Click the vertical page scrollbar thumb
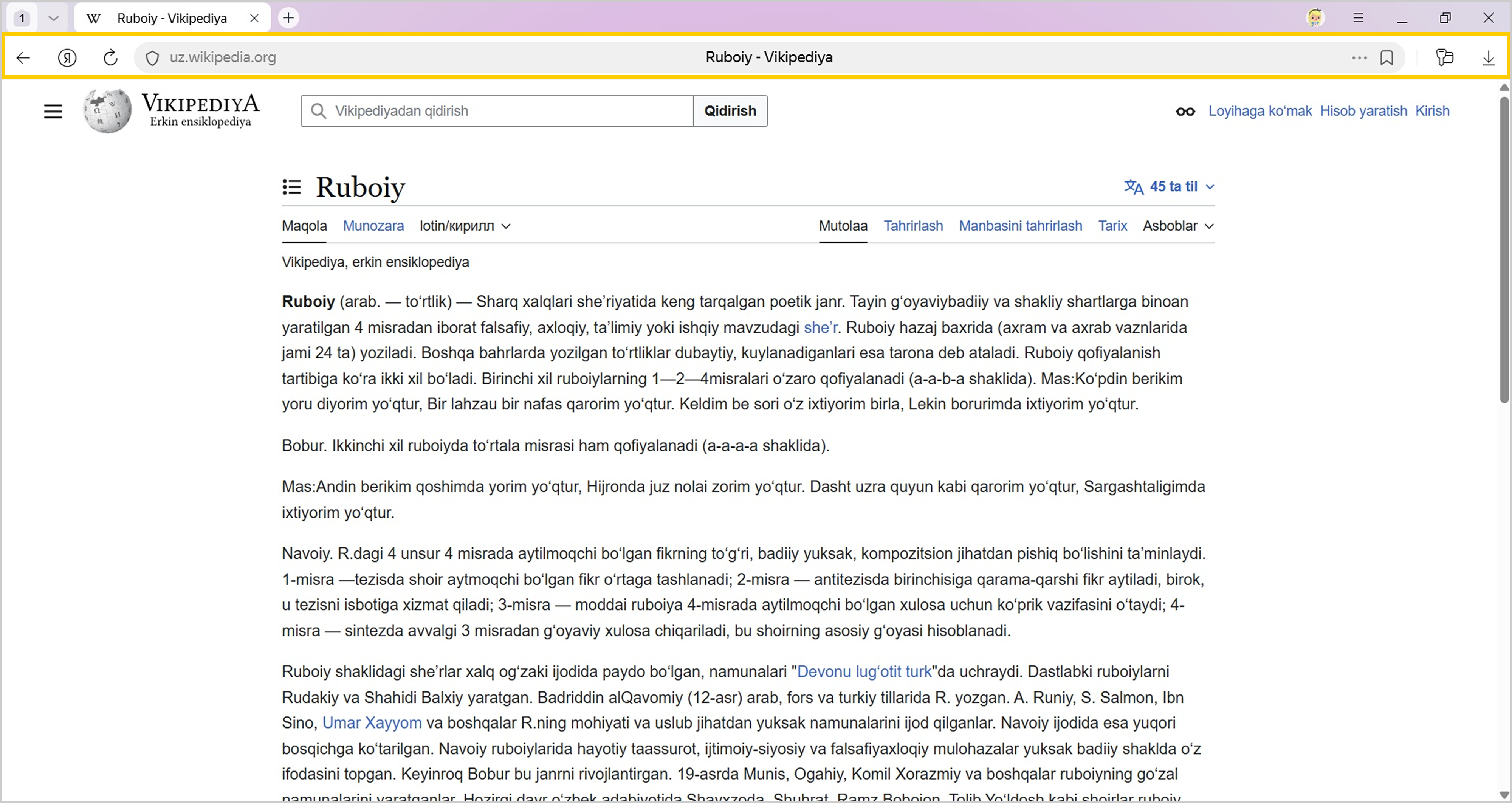The image size is (1512, 803). pos(1504,250)
